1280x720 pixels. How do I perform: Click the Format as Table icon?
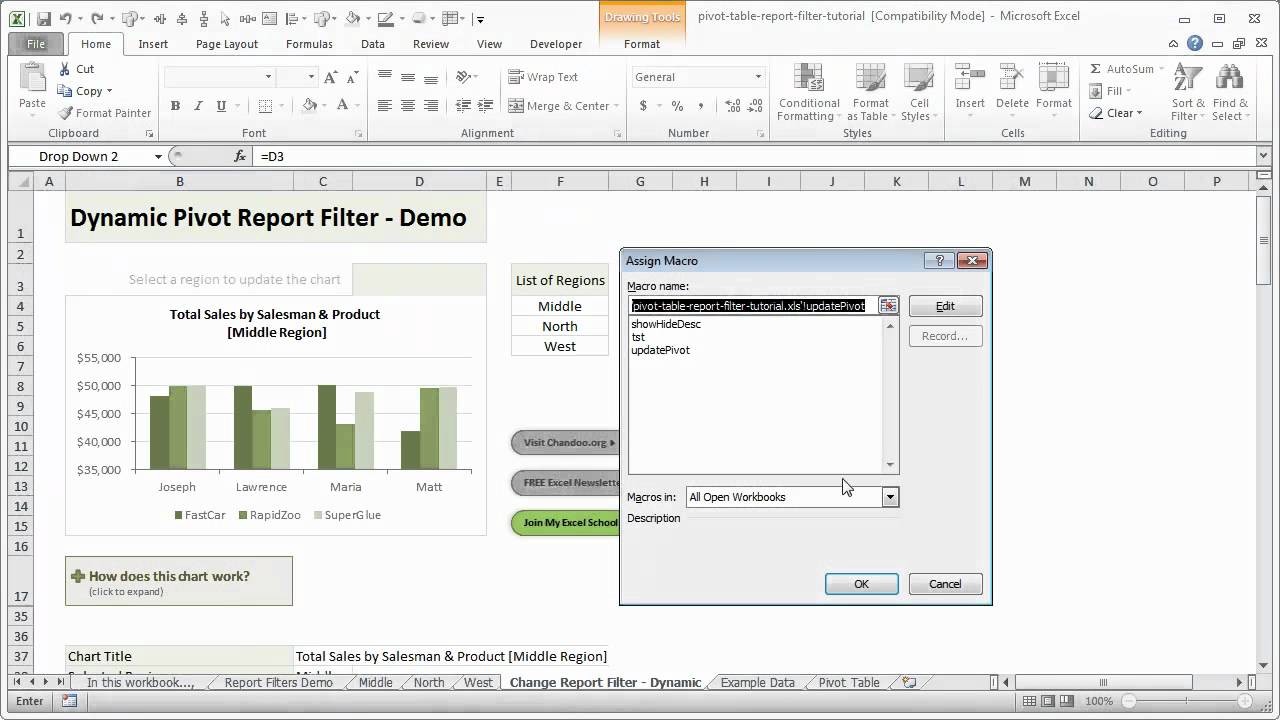[x=870, y=93]
